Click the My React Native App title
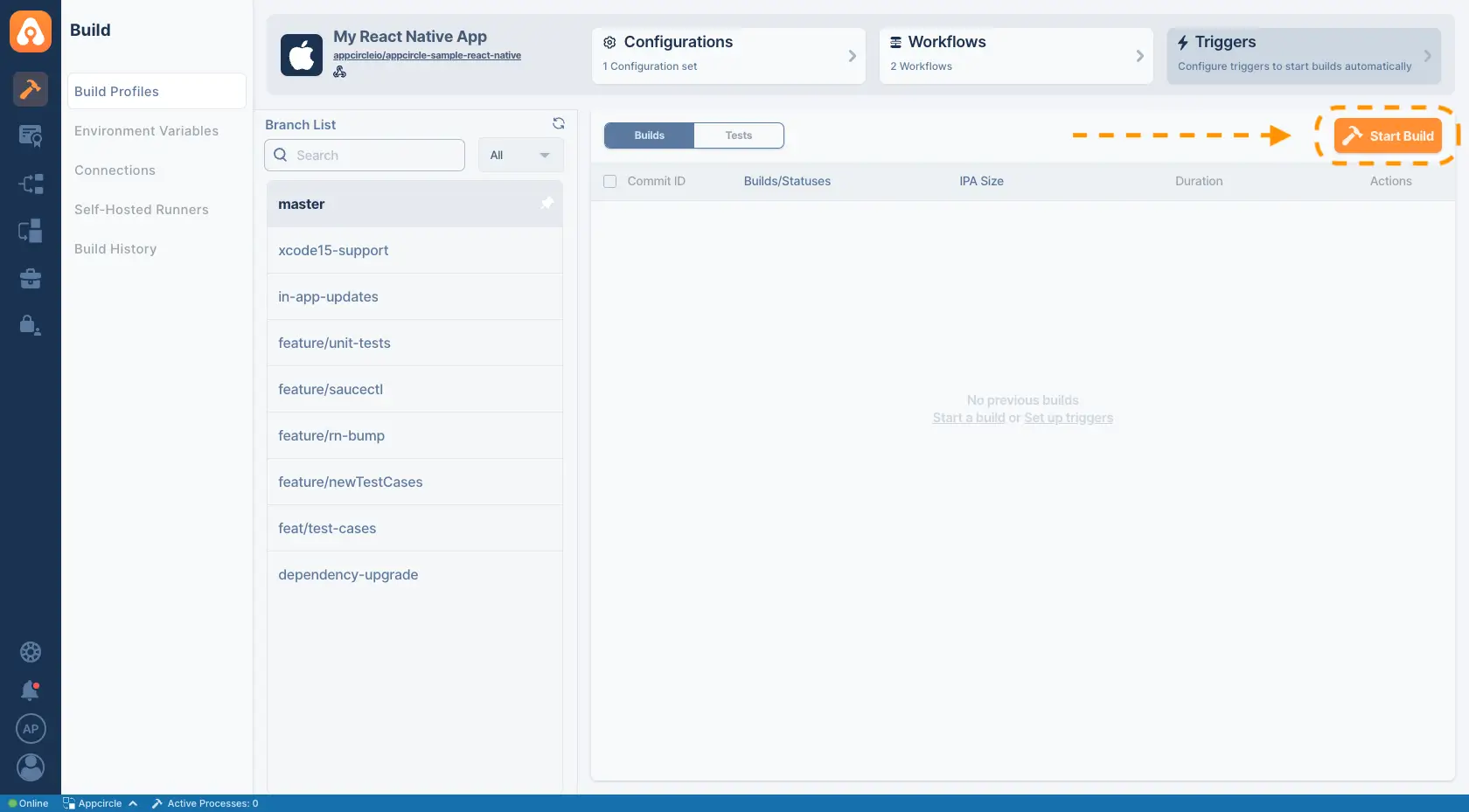Screen dimensions: 1469x812 410,37
